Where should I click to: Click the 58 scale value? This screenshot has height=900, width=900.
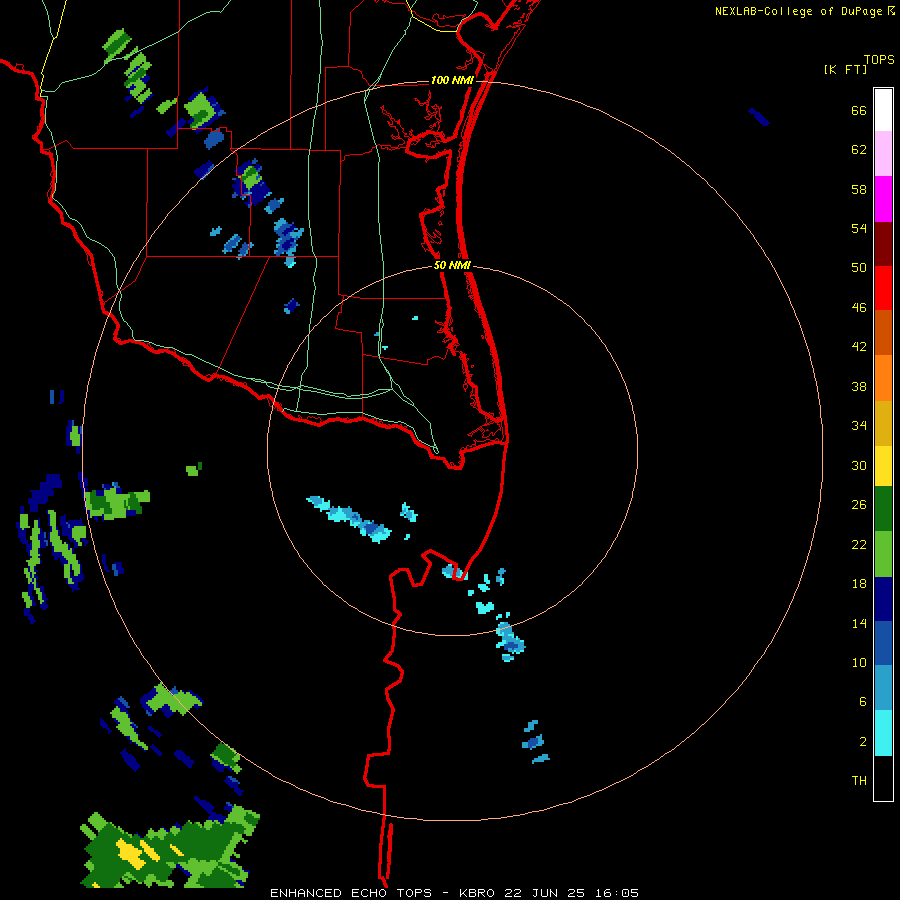859,189
